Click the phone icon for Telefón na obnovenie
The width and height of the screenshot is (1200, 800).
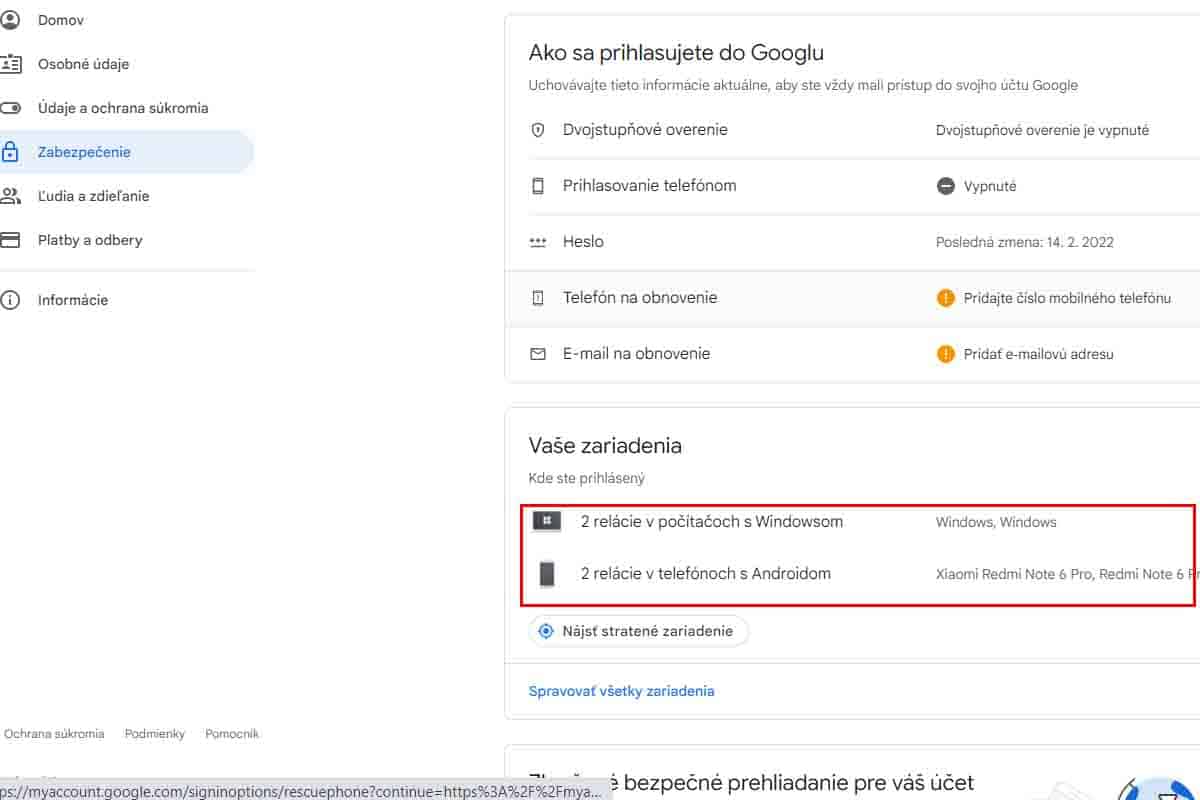tap(538, 298)
